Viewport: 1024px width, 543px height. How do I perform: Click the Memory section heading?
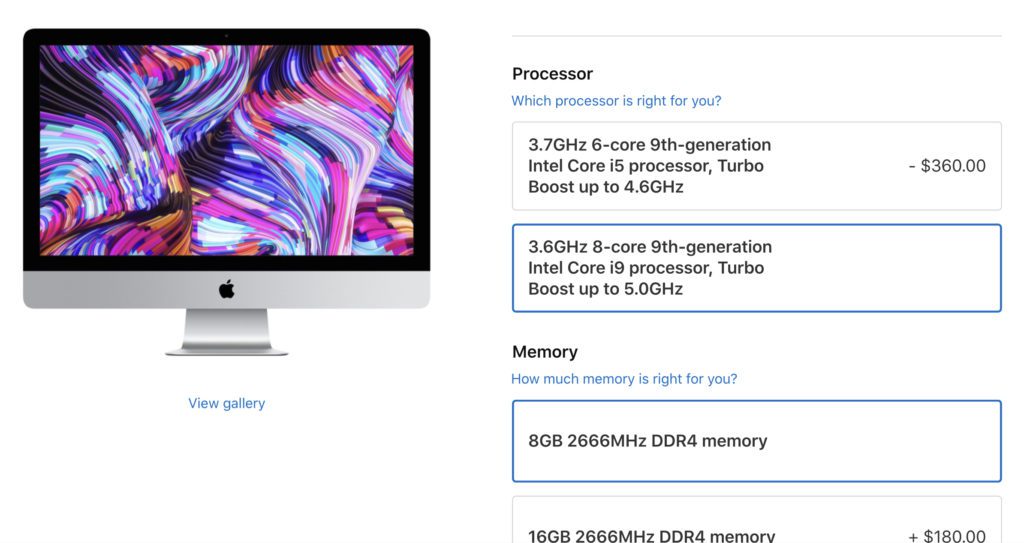pyautogui.click(x=545, y=352)
